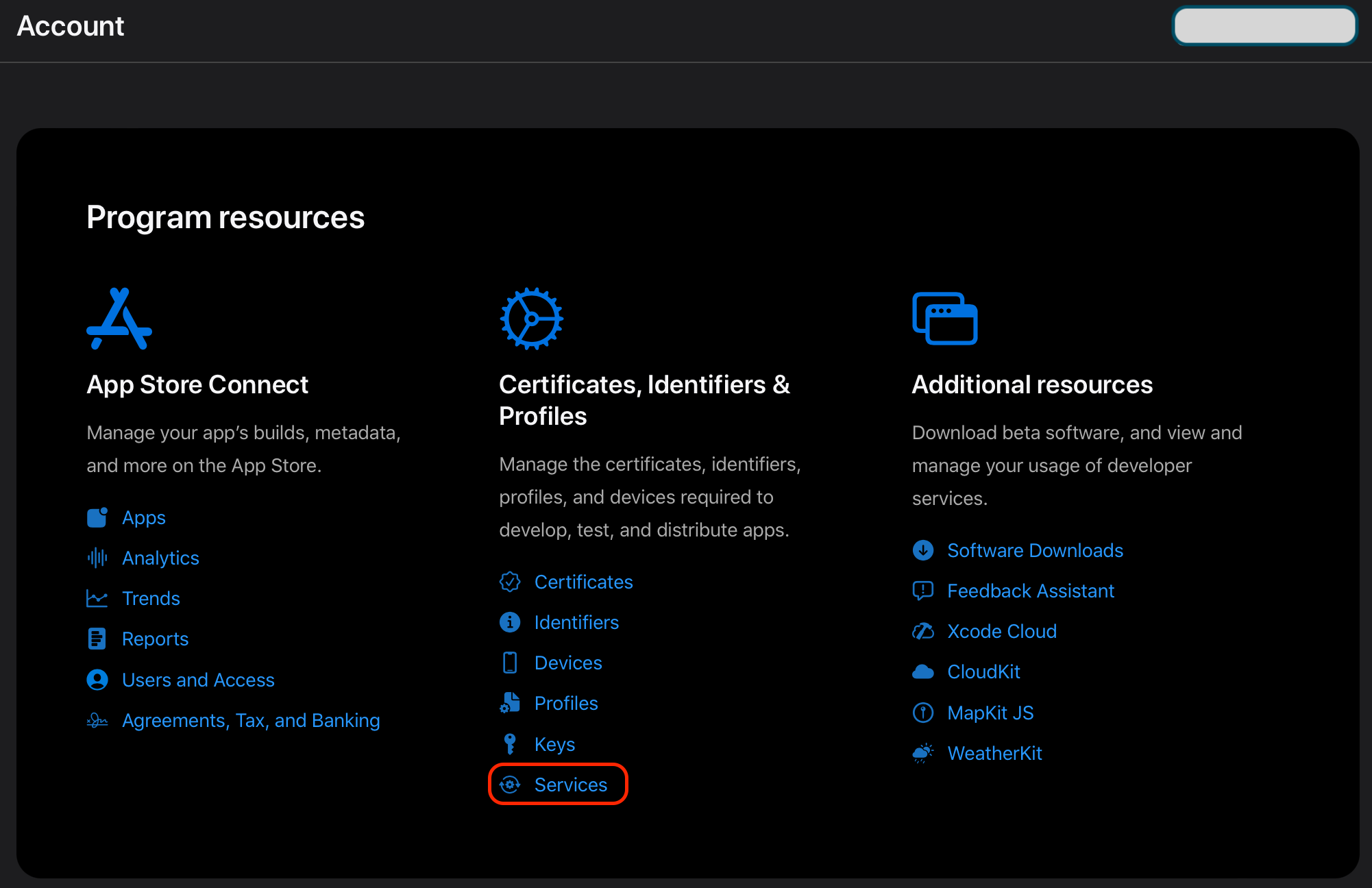Open the Devices link
1372x888 pixels.
tap(568, 663)
